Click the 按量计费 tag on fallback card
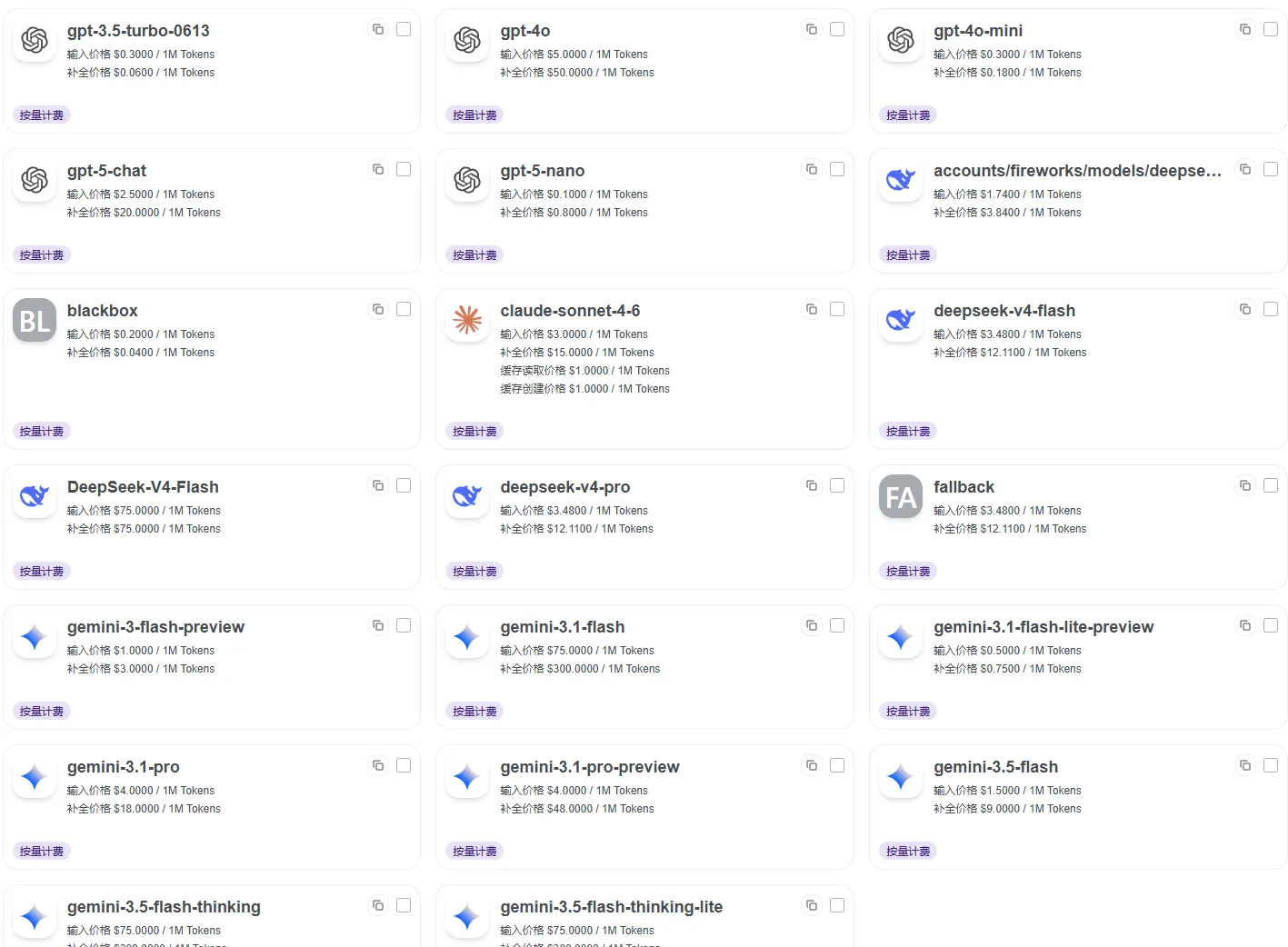This screenshot has width=1288, height=947. tap(908, 572)
